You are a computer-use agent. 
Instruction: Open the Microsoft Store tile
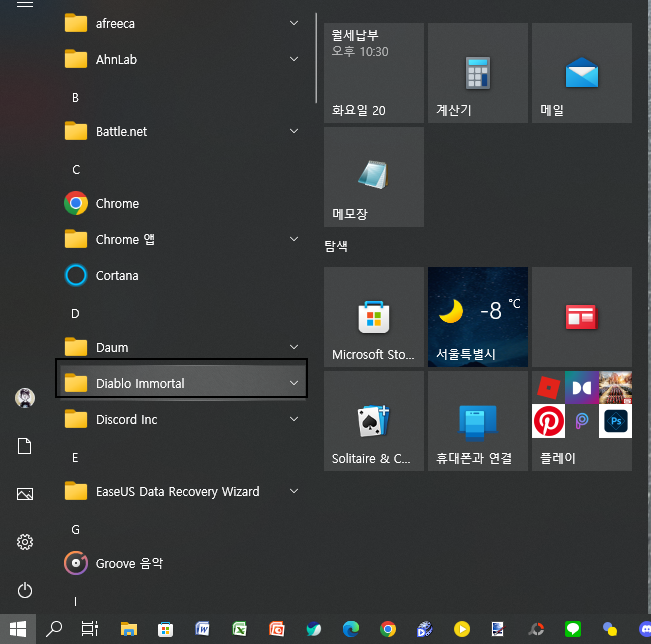coord(373,317)
